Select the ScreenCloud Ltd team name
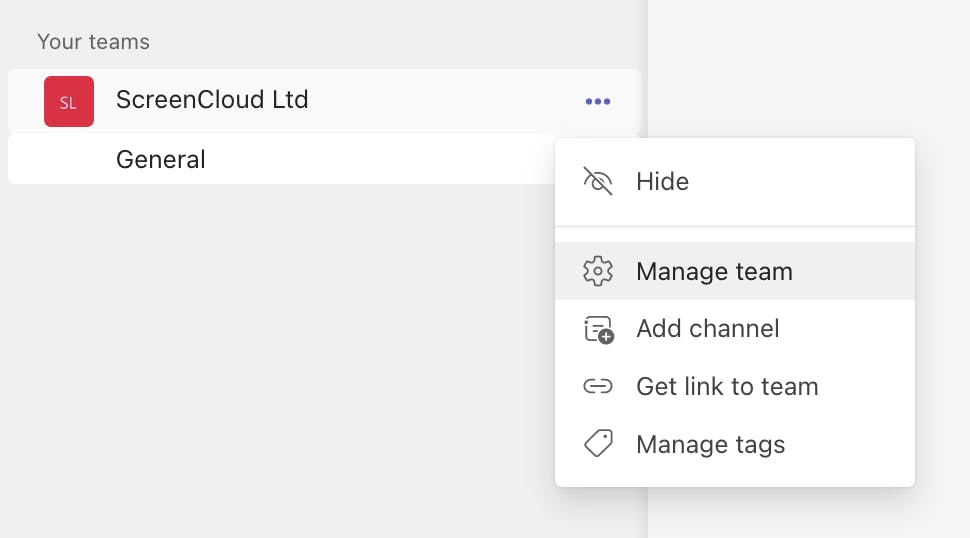The width and height of the screenshot is (970, 538). click(x=212, y=100)
